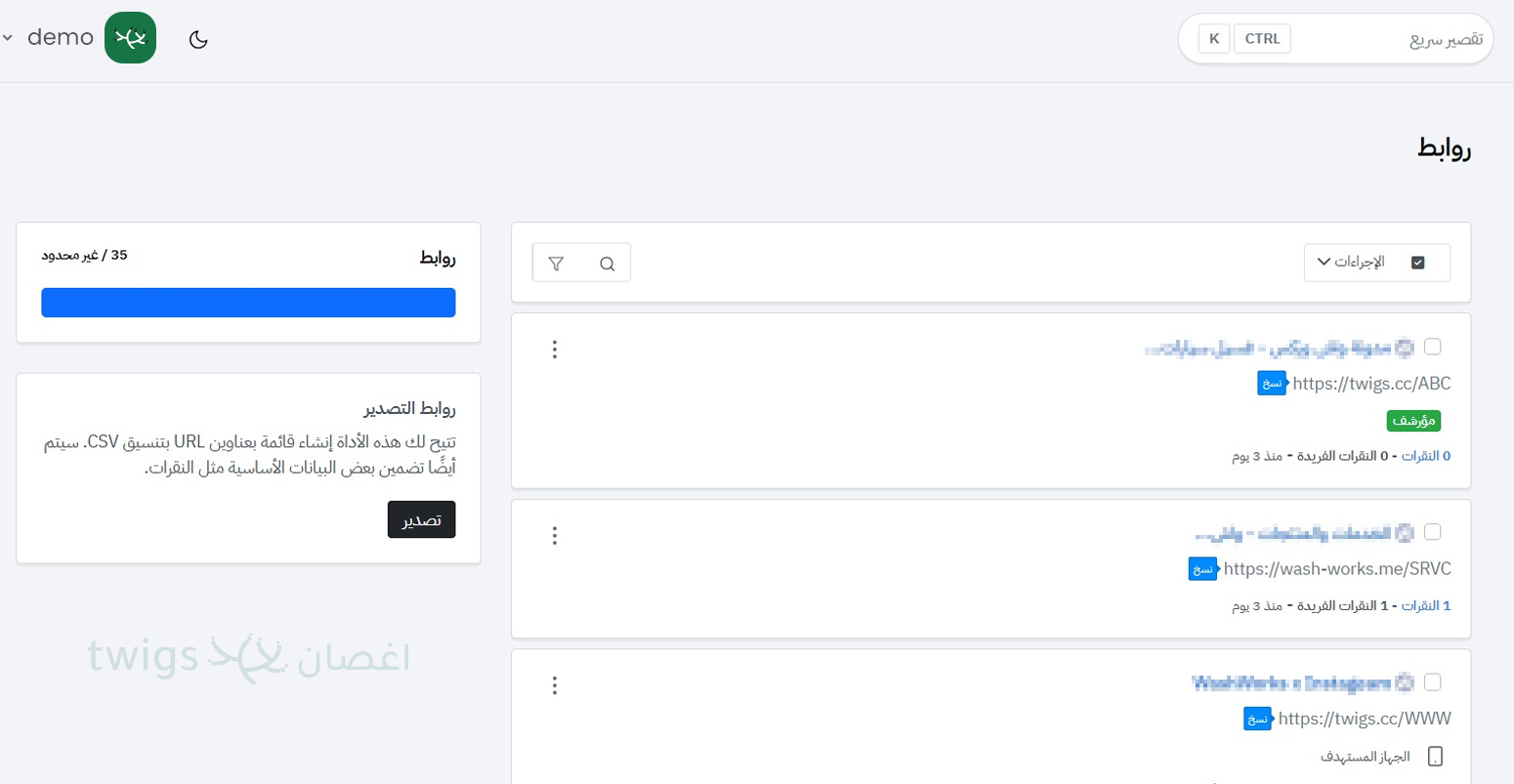Focus the تقصير سريع quick shorten field
1514x784 pixels.
click(x=1387, y=39)
